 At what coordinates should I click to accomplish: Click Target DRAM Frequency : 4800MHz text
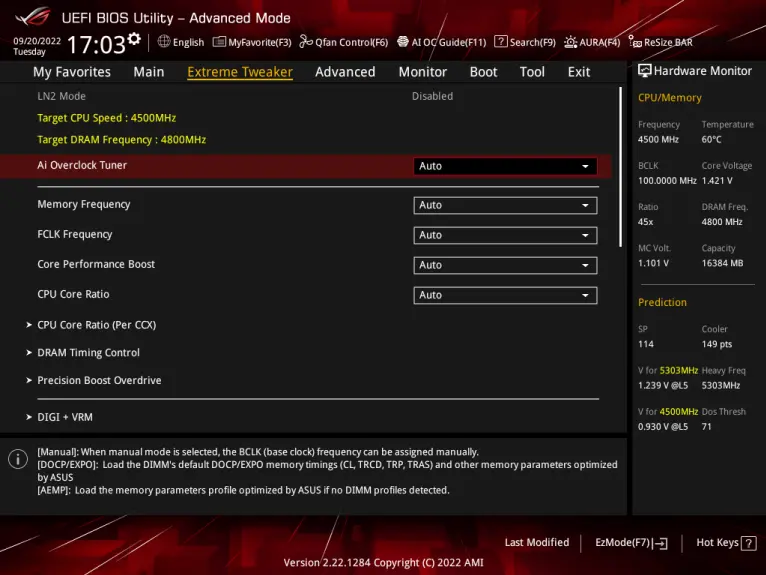tap(122, 140)
